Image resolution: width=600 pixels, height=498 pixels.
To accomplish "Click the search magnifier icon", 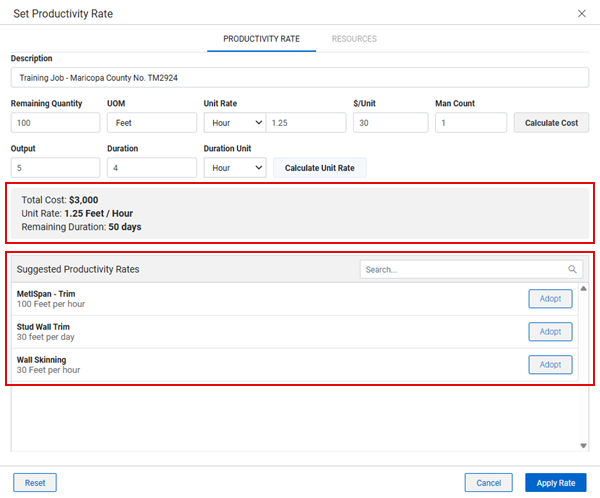I will (x=572, y=269).
